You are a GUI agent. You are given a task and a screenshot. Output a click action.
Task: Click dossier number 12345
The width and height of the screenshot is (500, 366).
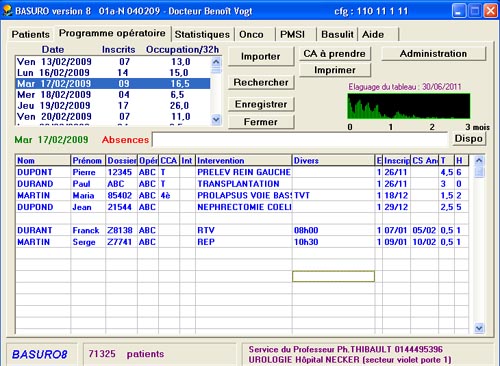click(x=121, y=172)
